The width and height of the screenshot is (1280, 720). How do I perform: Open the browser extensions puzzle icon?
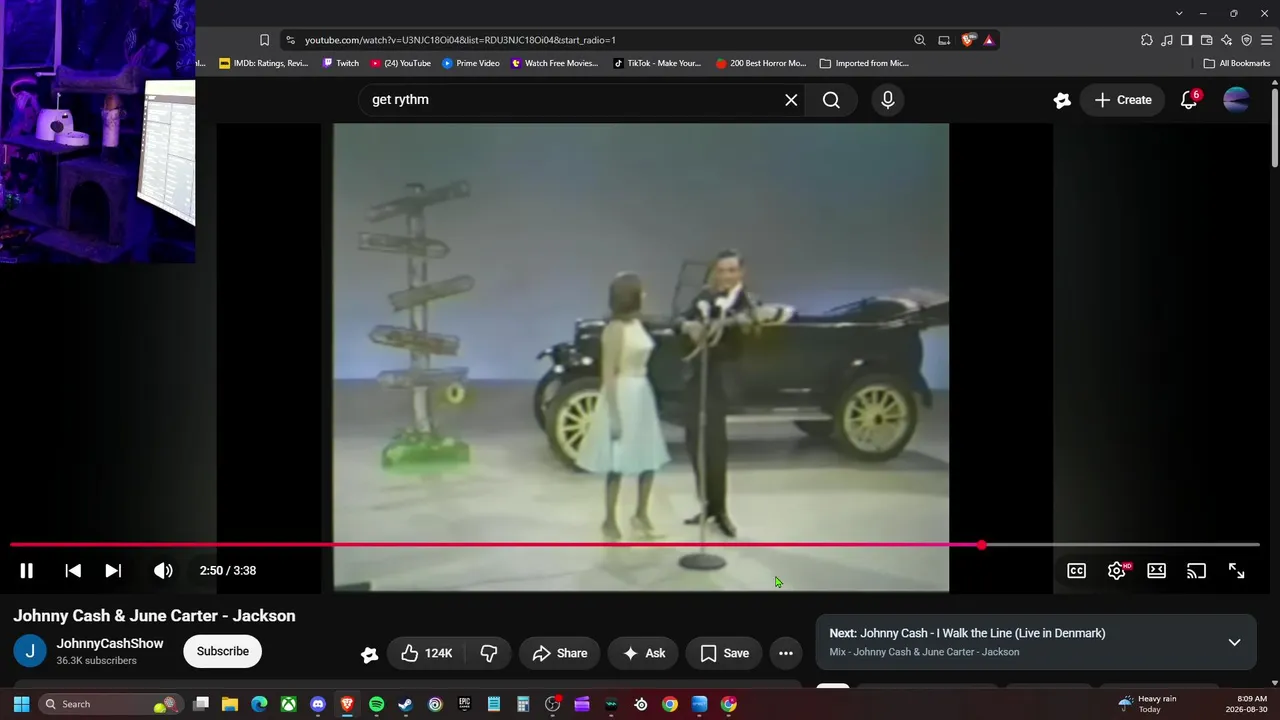tap(1147, 40)
